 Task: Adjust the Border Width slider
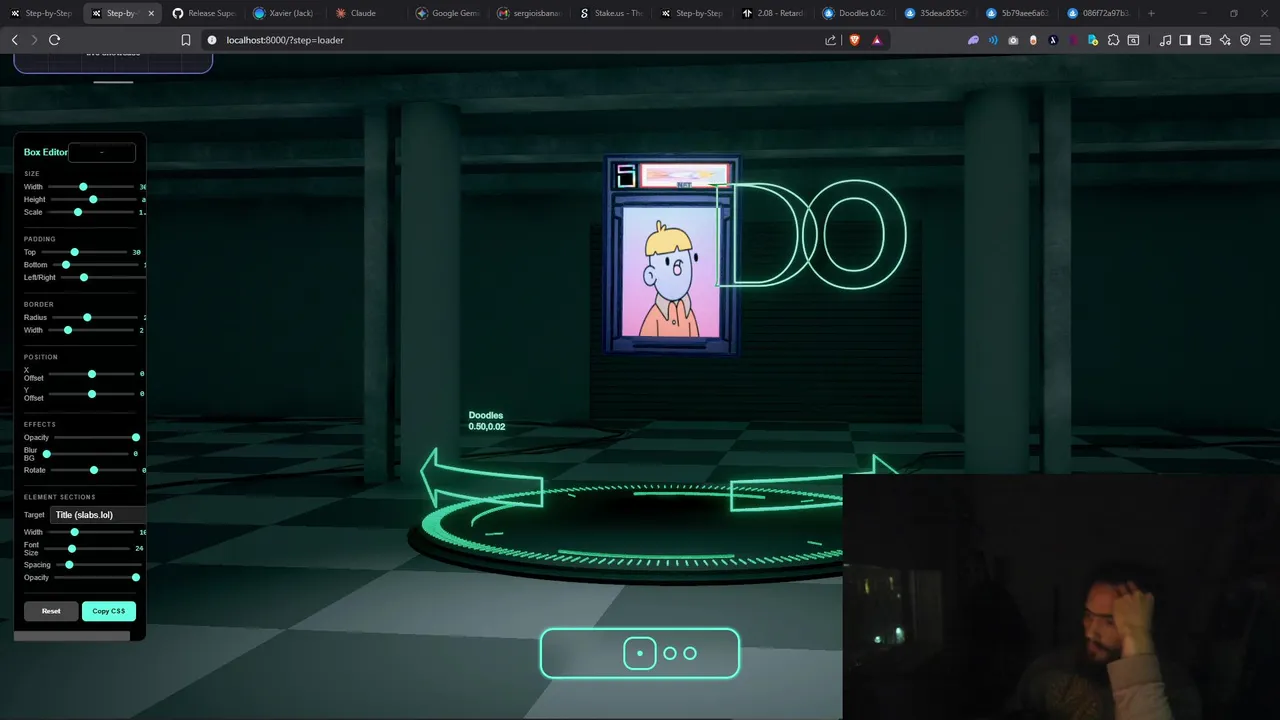(91, 330)
